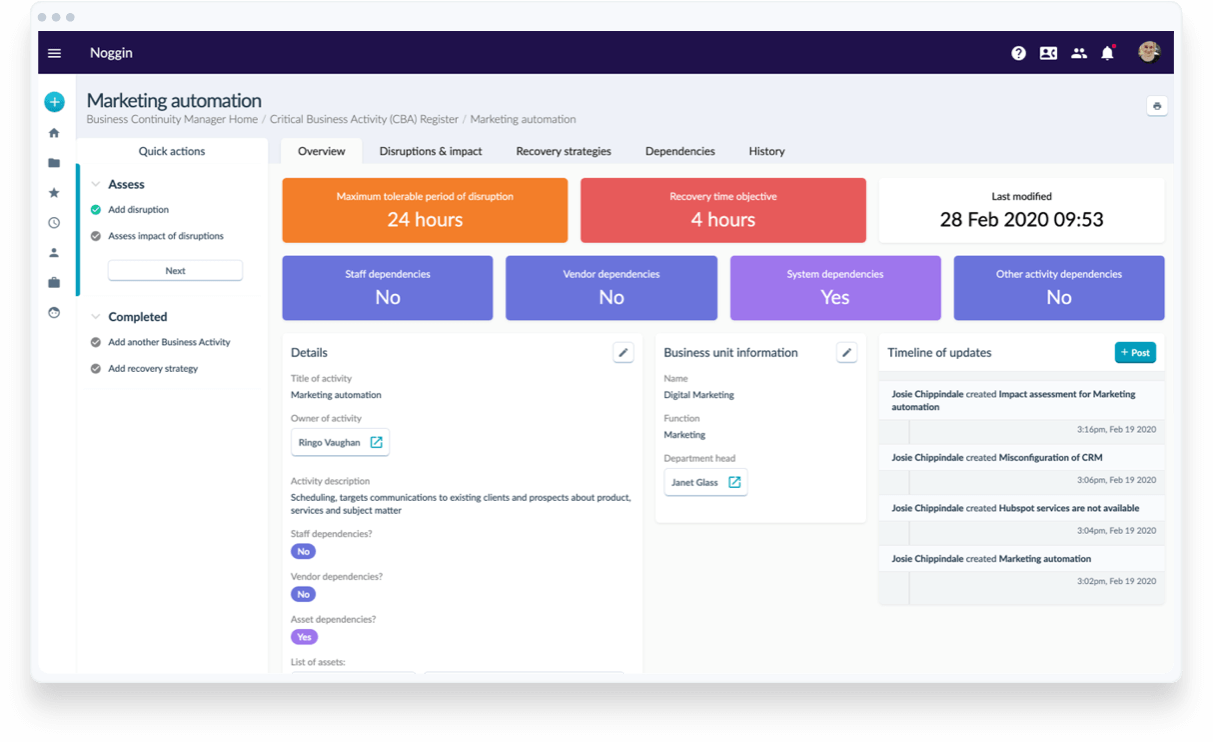Open the hamburger navigation menu

pyautogui.click(x=55, y=53)
